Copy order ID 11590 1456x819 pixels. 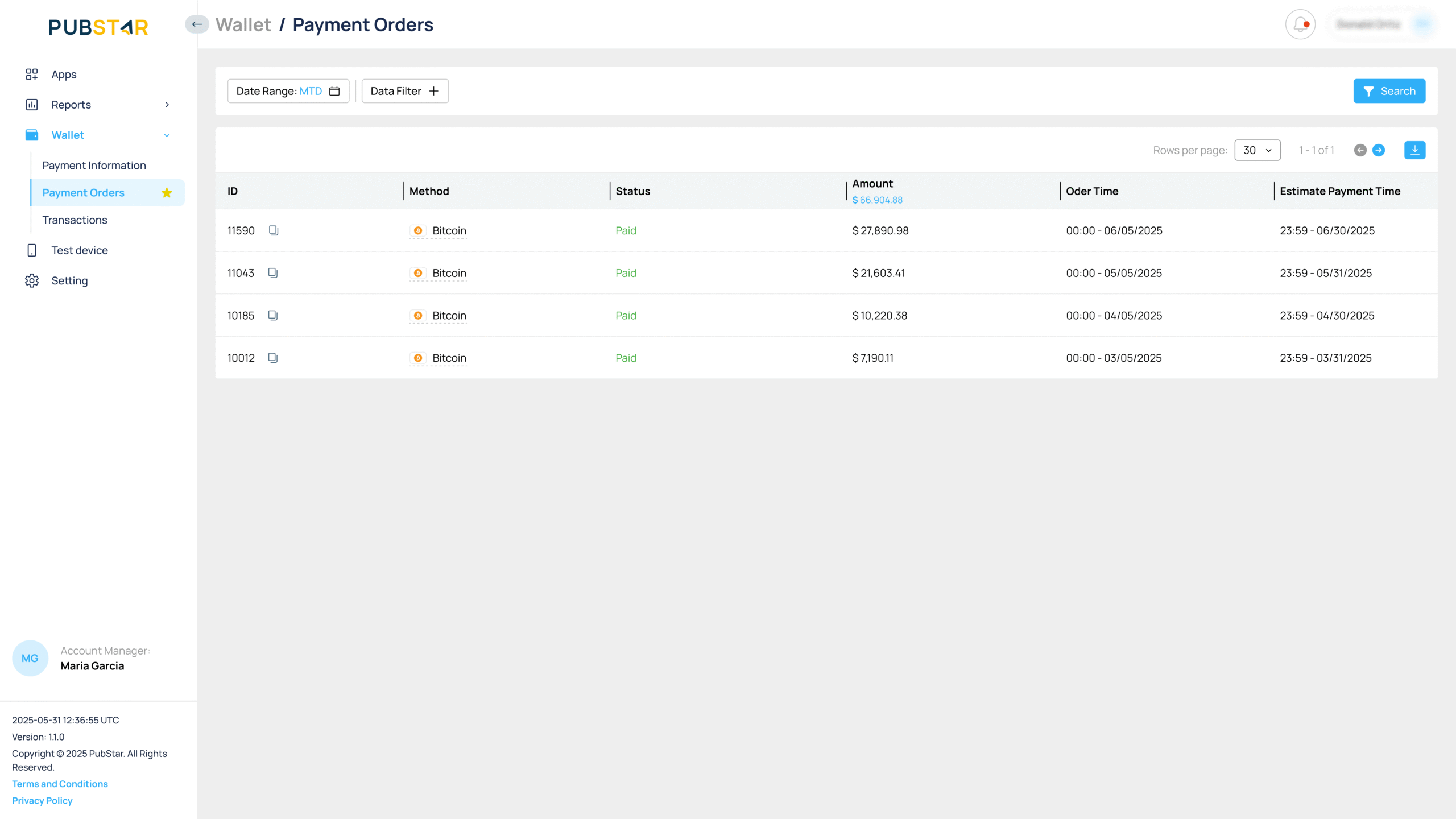(x=274, y=230)
